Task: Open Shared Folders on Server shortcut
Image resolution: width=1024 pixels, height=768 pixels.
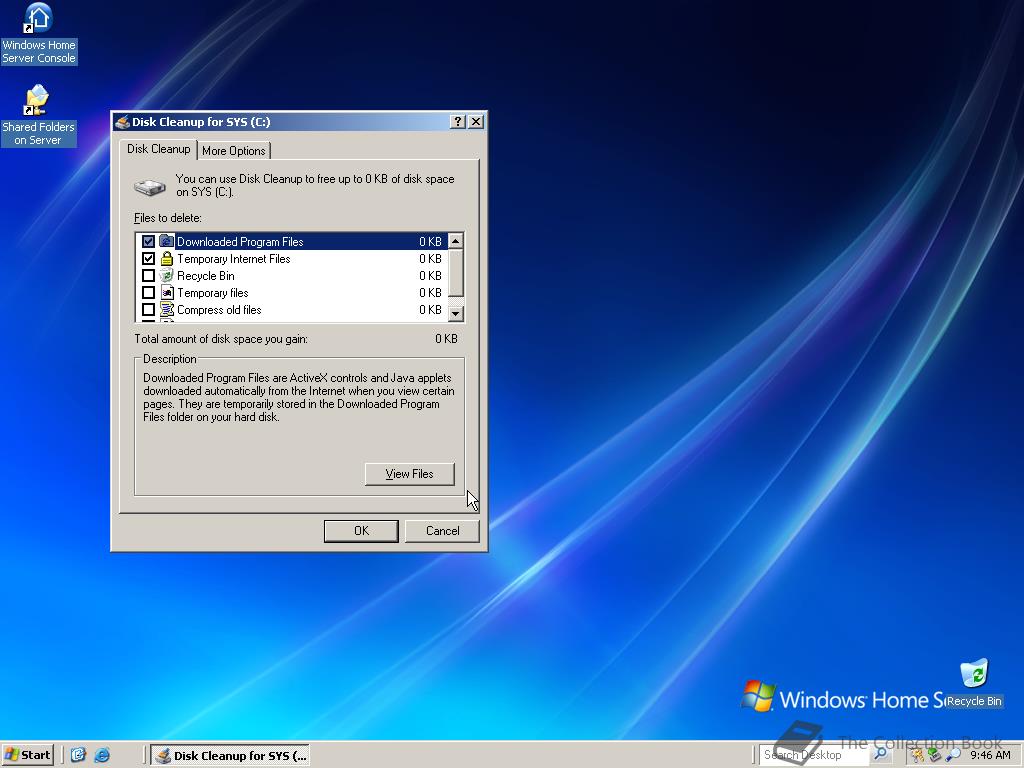Action: pyautogui.click(x=39, y=116)
